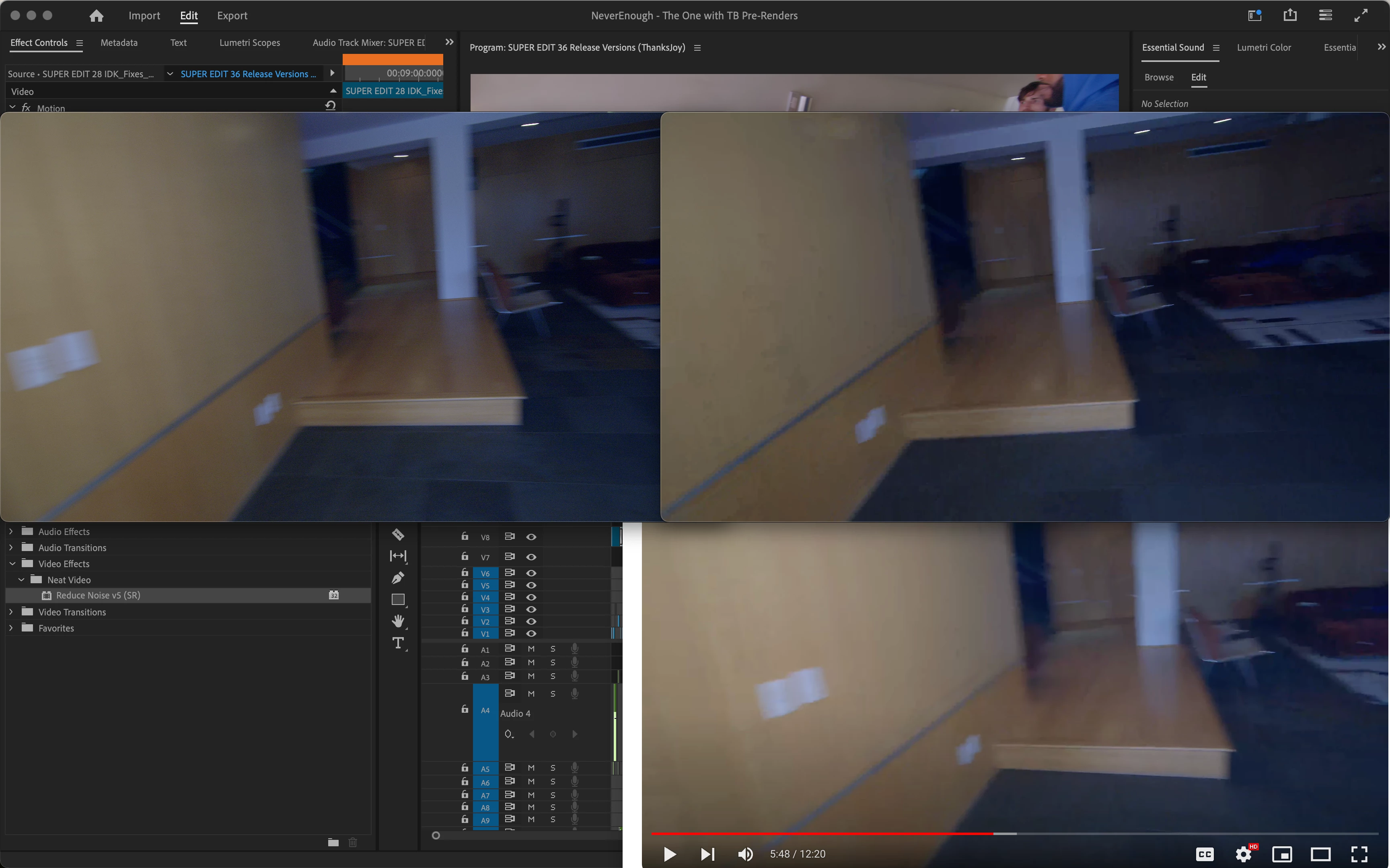Expand the Video Transitions folder
The image size is (1390, 868).
pos(11,612)
